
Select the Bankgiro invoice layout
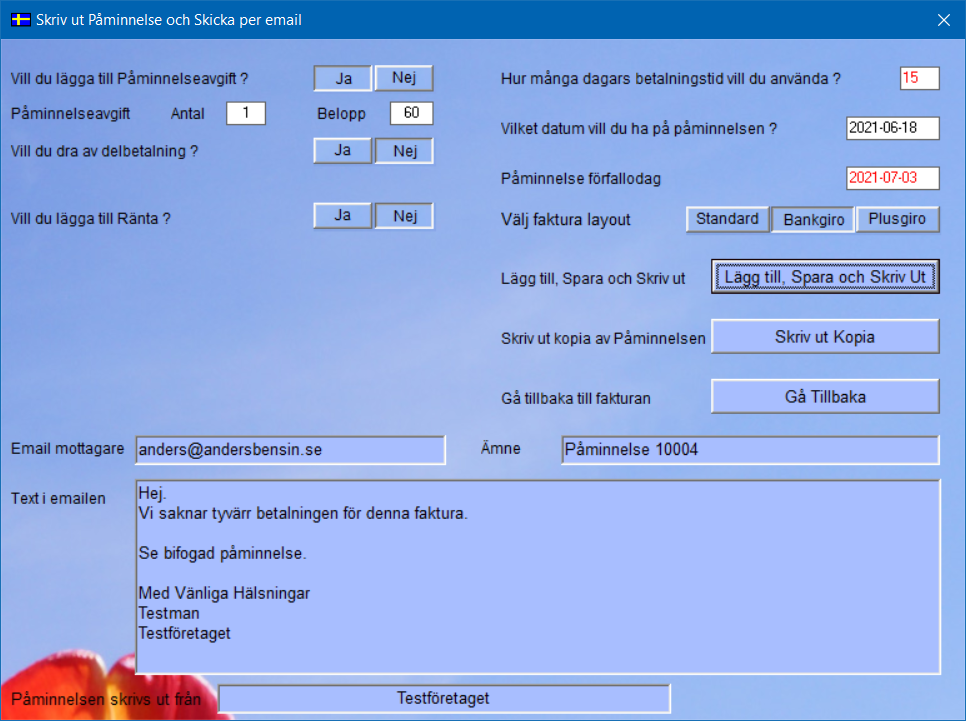point(812,220)
